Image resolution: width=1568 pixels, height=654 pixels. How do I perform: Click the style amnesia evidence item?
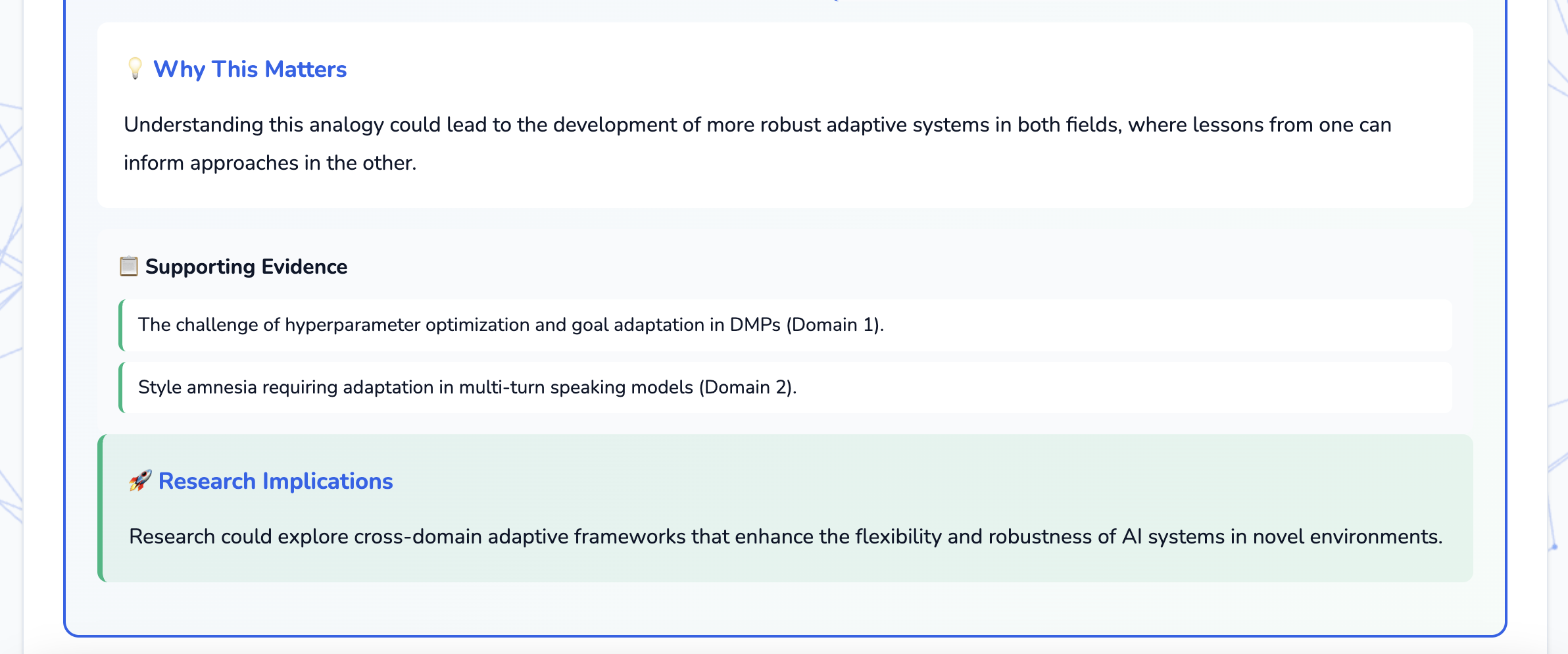(467, 388)
